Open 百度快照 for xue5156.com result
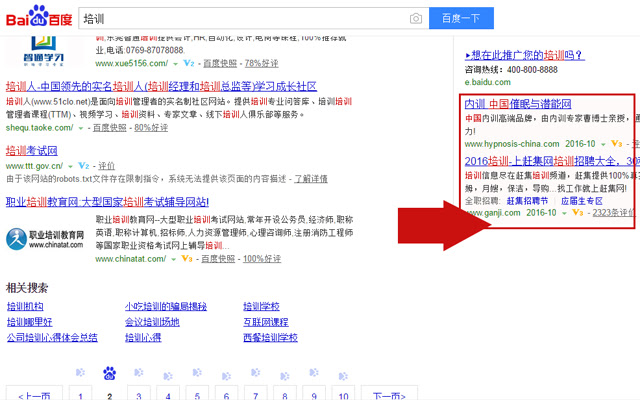 (220, 63)
